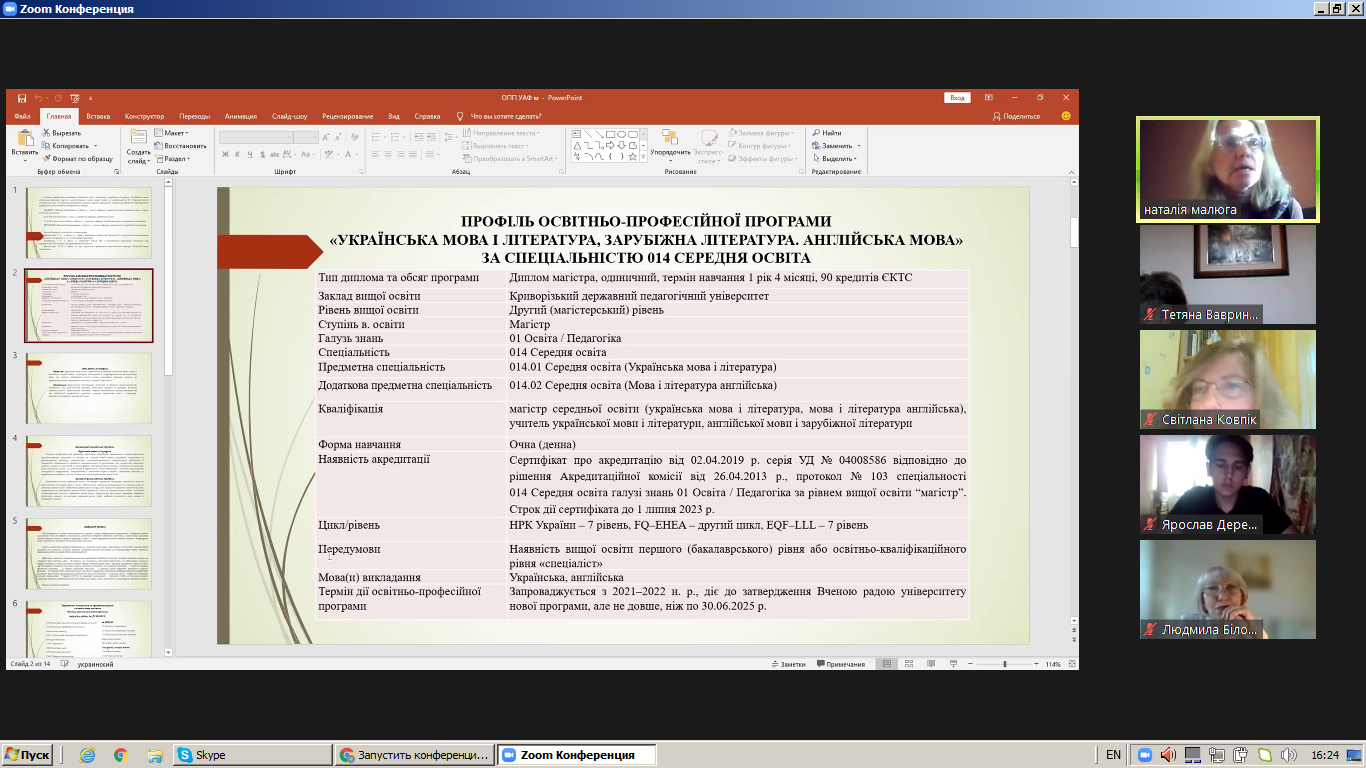This screenshot has width=1366, height=768.
Task: Toggle the Notes (Заметки) pane
Action: (787, 664)
